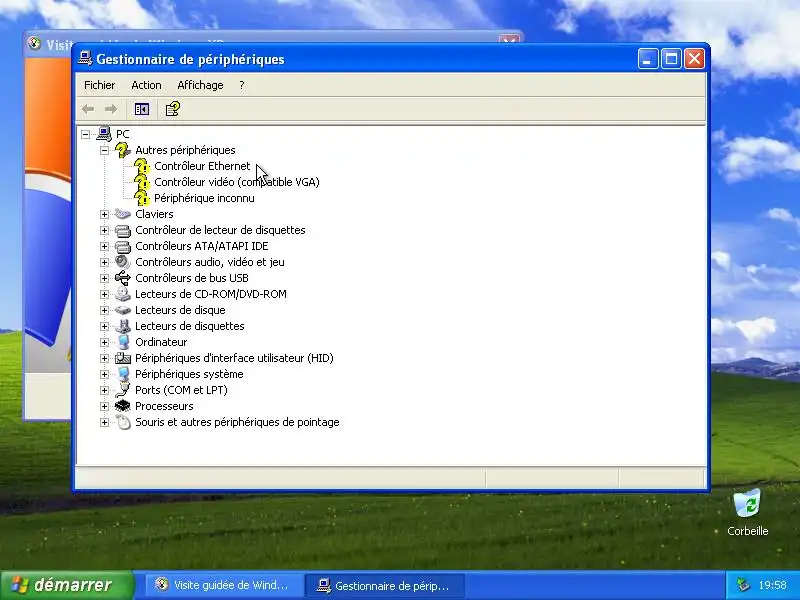Open the Action menu
This screenshot has height=600, width=800.
(x=146, y=85)
